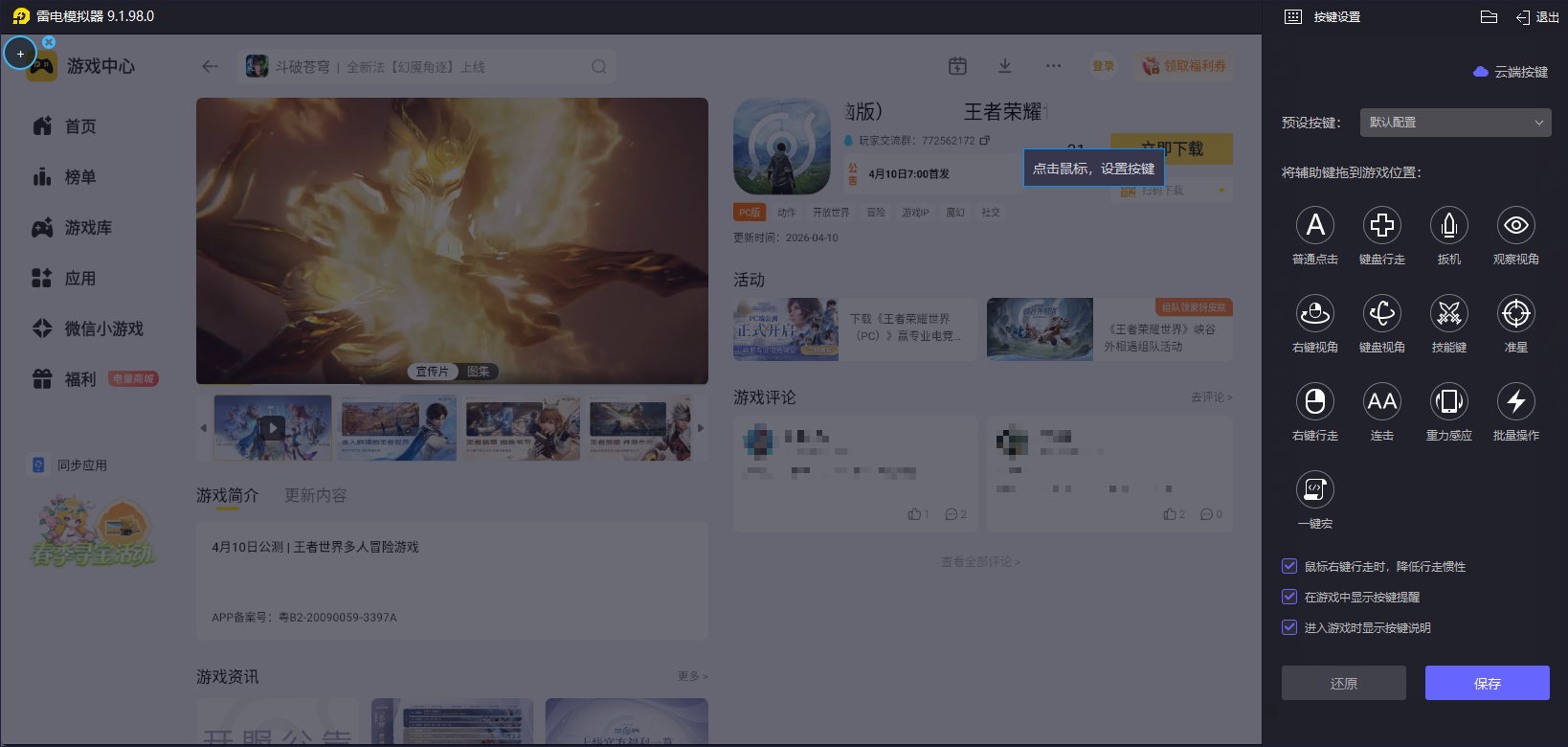Screen dimensions: 1568x747
Task: Open the folder icon in keymap header
Action: click(x=1489, y=16)
